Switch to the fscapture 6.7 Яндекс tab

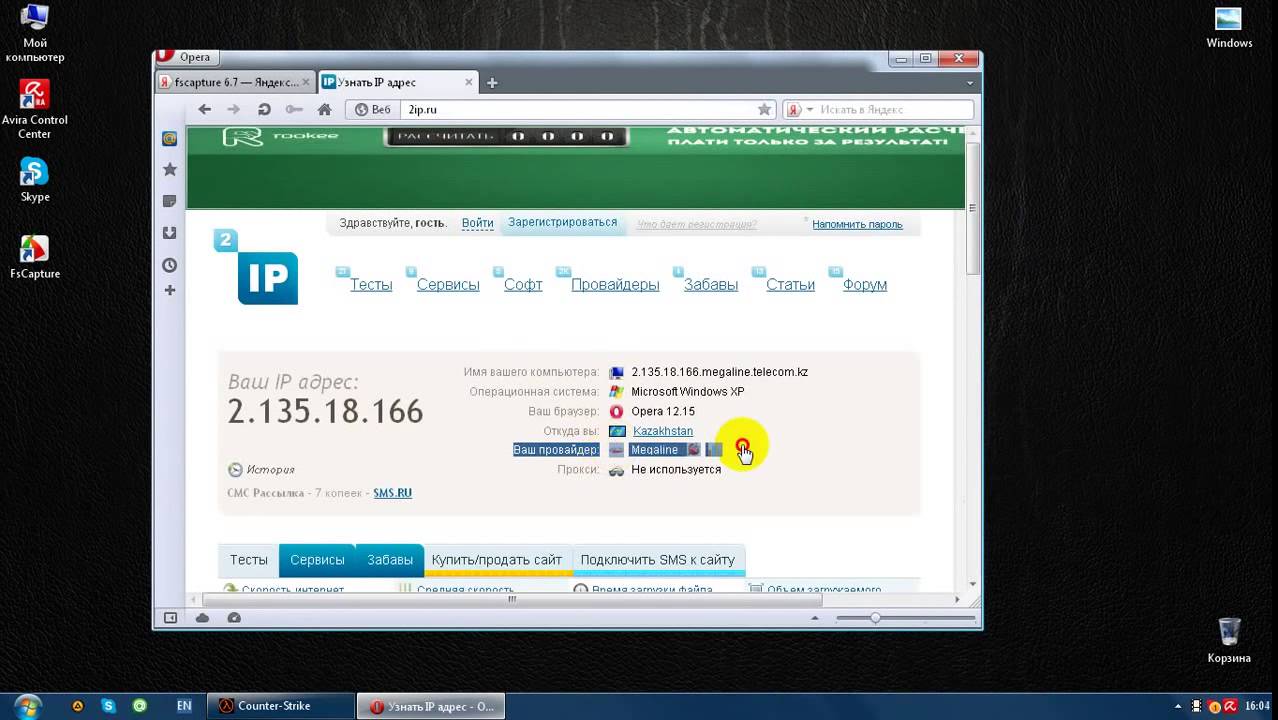[236, 82]
